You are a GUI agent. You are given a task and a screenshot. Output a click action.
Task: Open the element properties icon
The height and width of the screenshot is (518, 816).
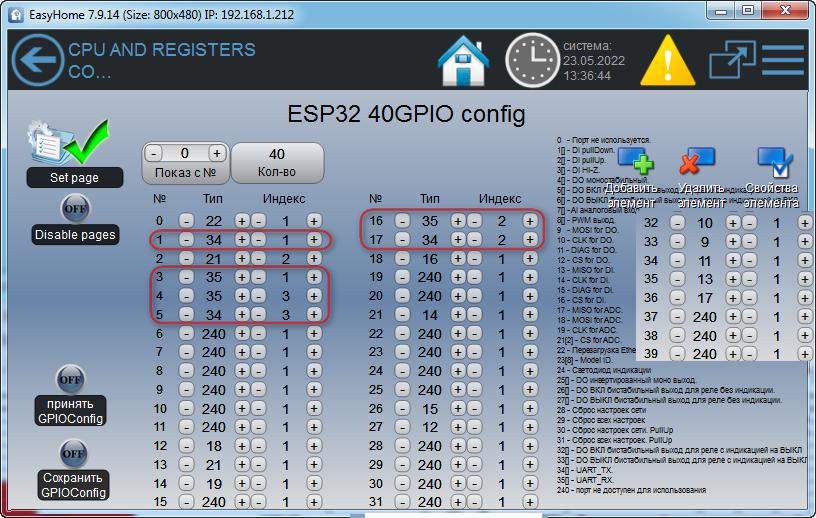click(774, 161)
